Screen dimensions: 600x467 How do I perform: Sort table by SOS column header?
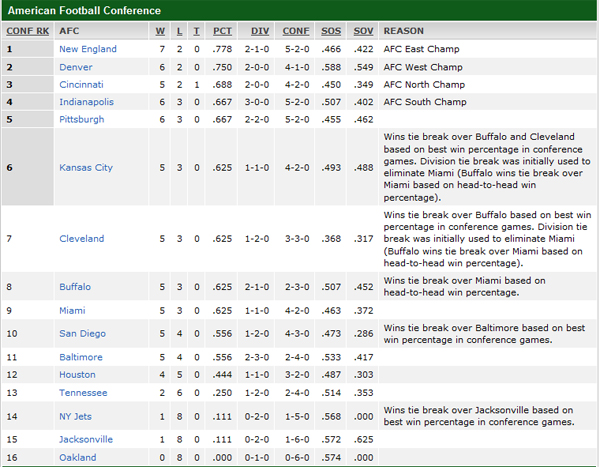click(x=331, y=31)
